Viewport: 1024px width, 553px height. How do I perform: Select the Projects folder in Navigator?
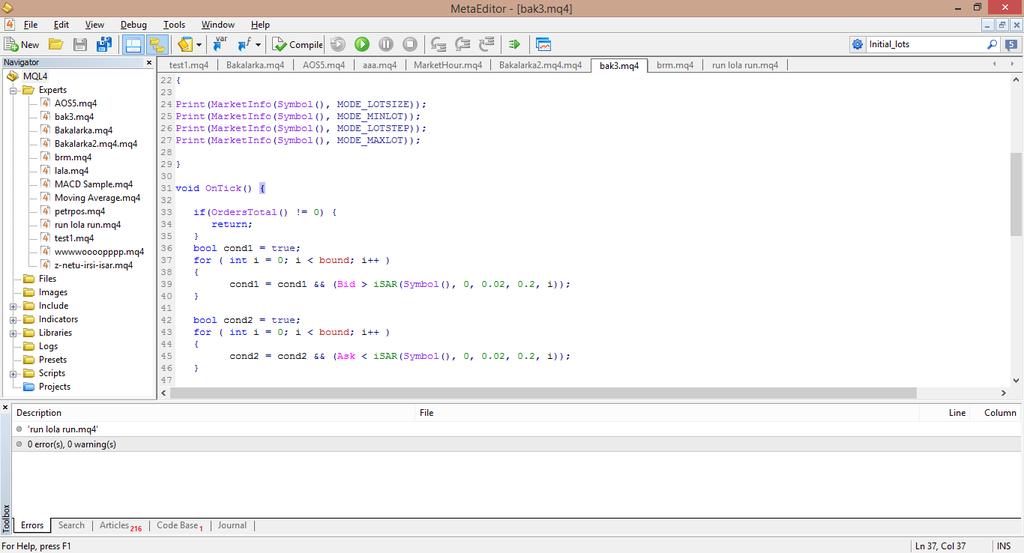click(x=54, y=387)
